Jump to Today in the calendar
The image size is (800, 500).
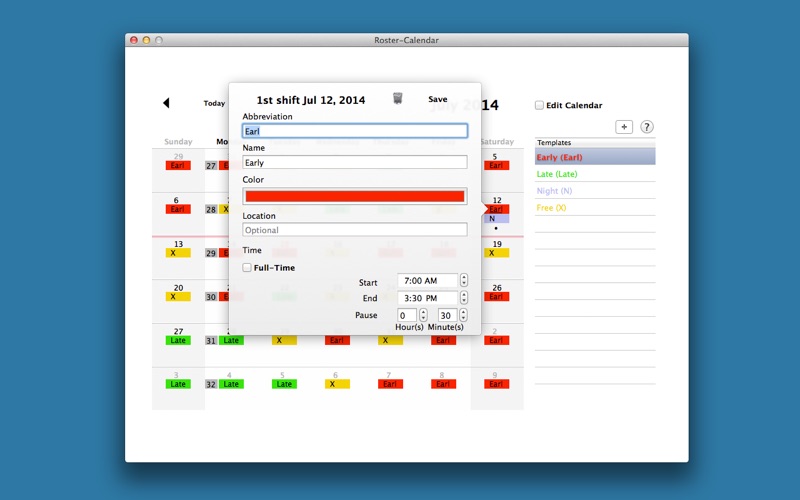214,103
